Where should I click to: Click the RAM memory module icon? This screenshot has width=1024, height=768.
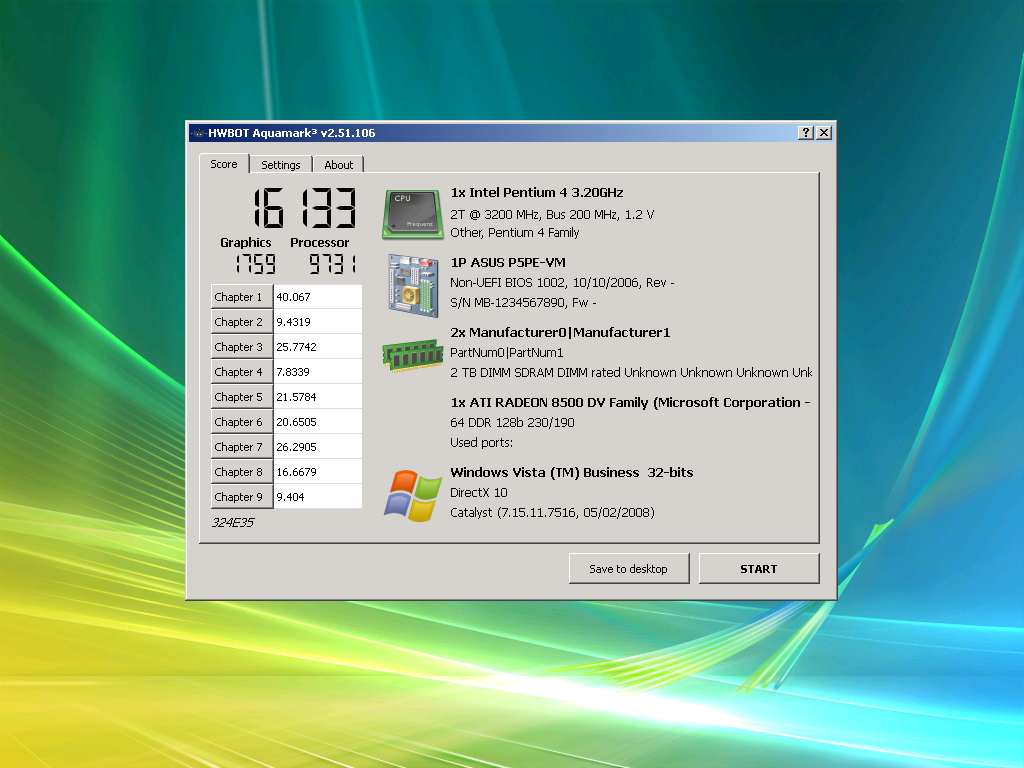(x=413, y=355)
